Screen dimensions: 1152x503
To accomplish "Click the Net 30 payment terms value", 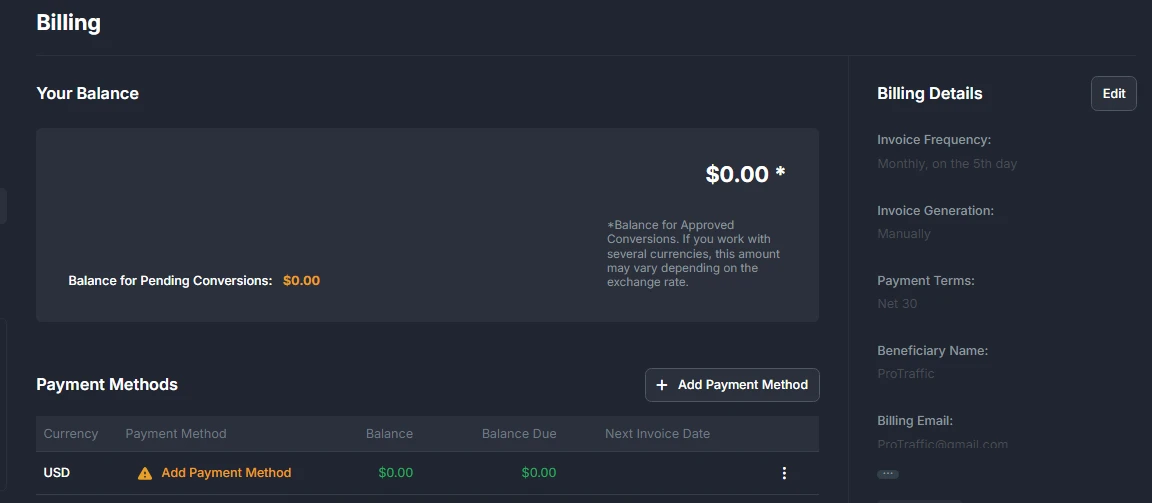I will coord(897,303).
